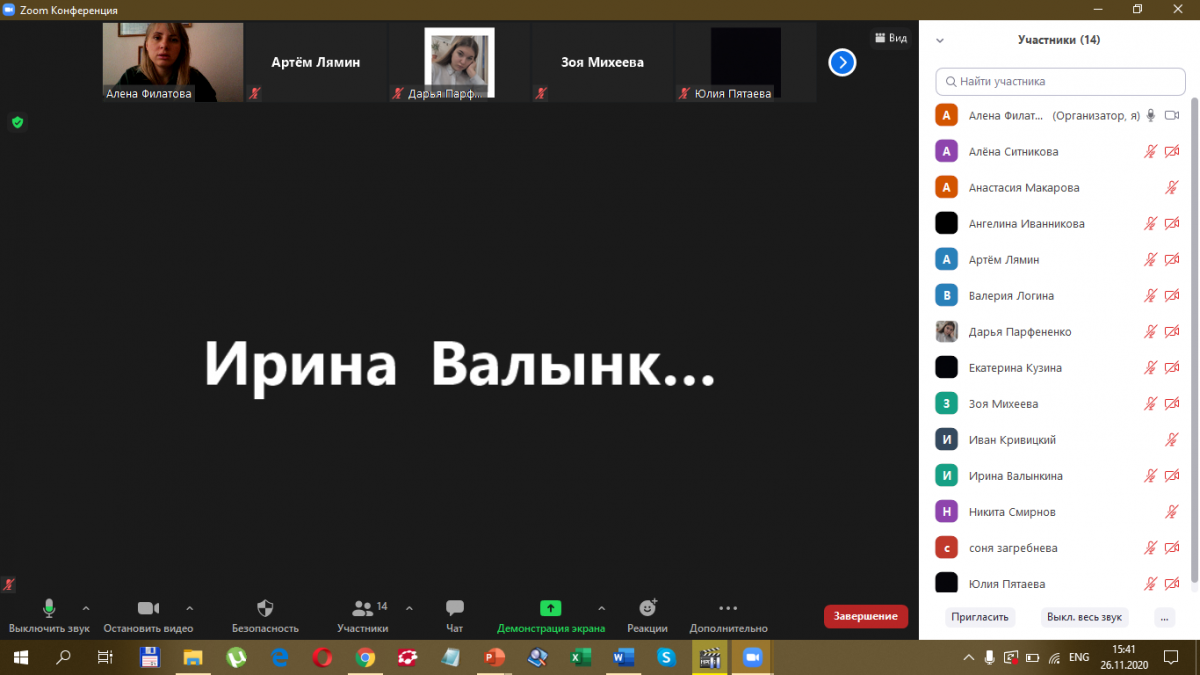The image size is (1200, 675).
Task: Mute the microphone in the toolbar
Action: pos(48,608)
